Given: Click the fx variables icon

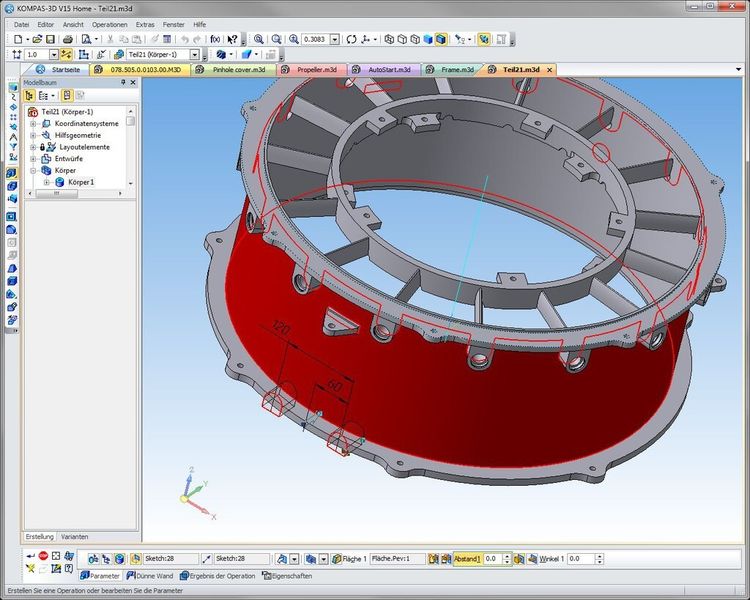Looking at the screenshot, I should coord(213,39).
